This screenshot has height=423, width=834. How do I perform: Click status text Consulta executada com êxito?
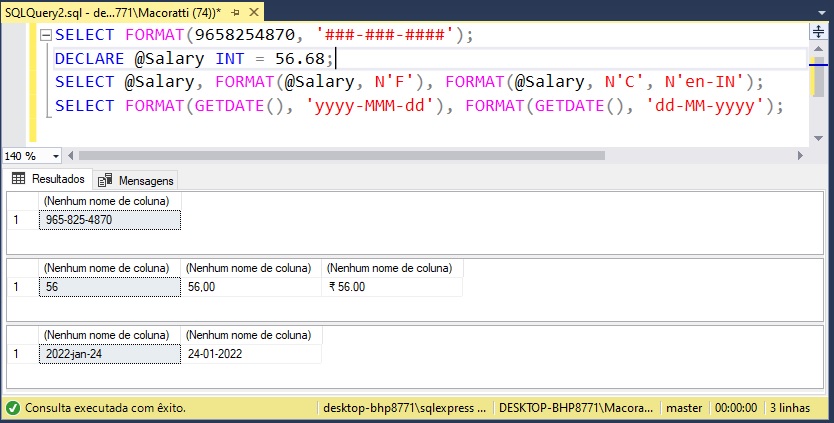(x=105, y=408)
